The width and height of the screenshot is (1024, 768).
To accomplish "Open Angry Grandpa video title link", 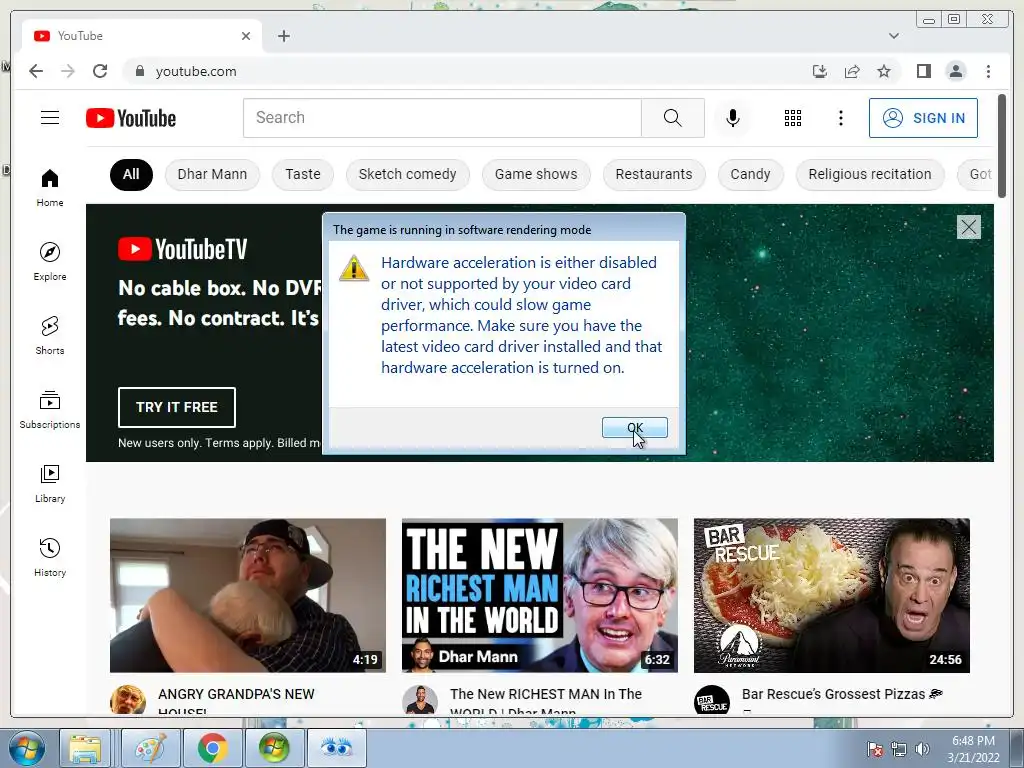I will click(x=236, y=699).
